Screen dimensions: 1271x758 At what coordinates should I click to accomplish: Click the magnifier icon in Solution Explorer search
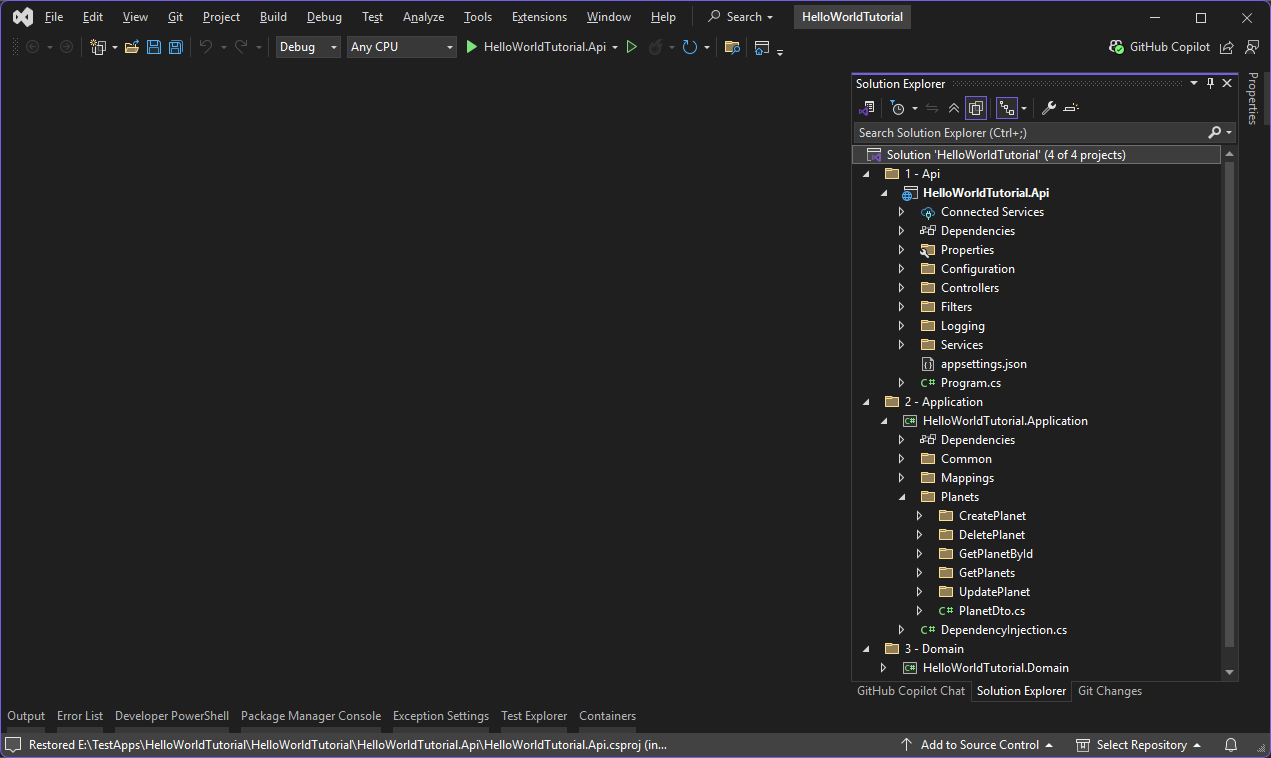pyautogui.click(x=1214, y=132)
